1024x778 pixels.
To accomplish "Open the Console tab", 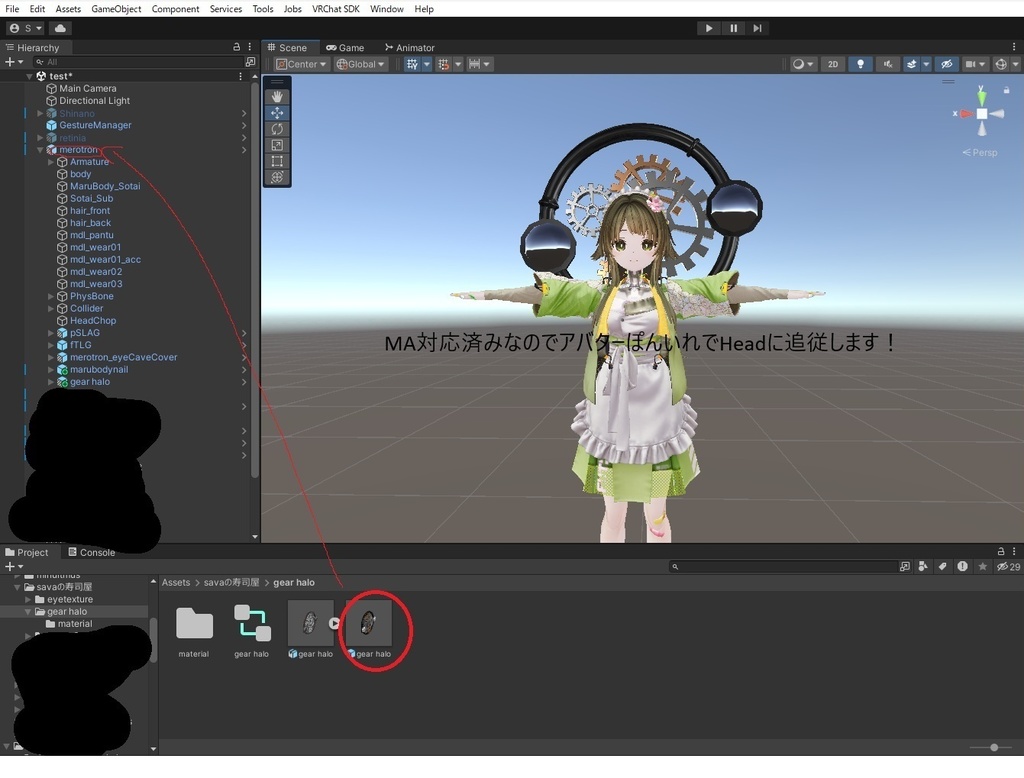I will [91, 552].
